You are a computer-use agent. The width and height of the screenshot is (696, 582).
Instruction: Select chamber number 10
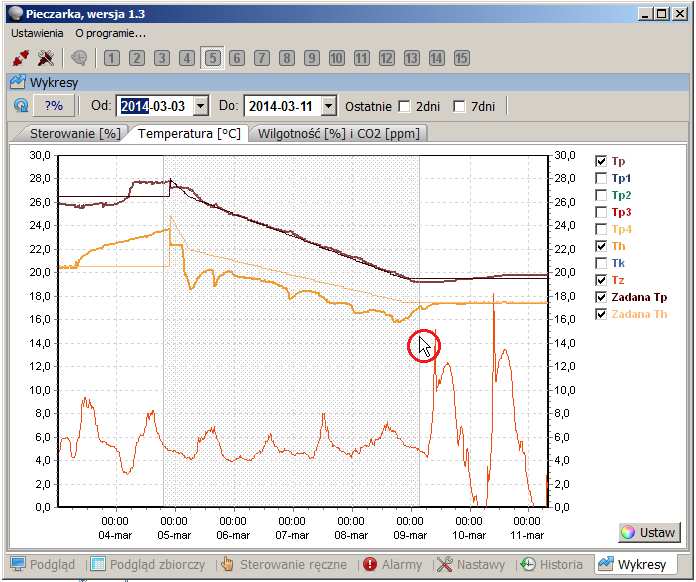coord(337,58)
